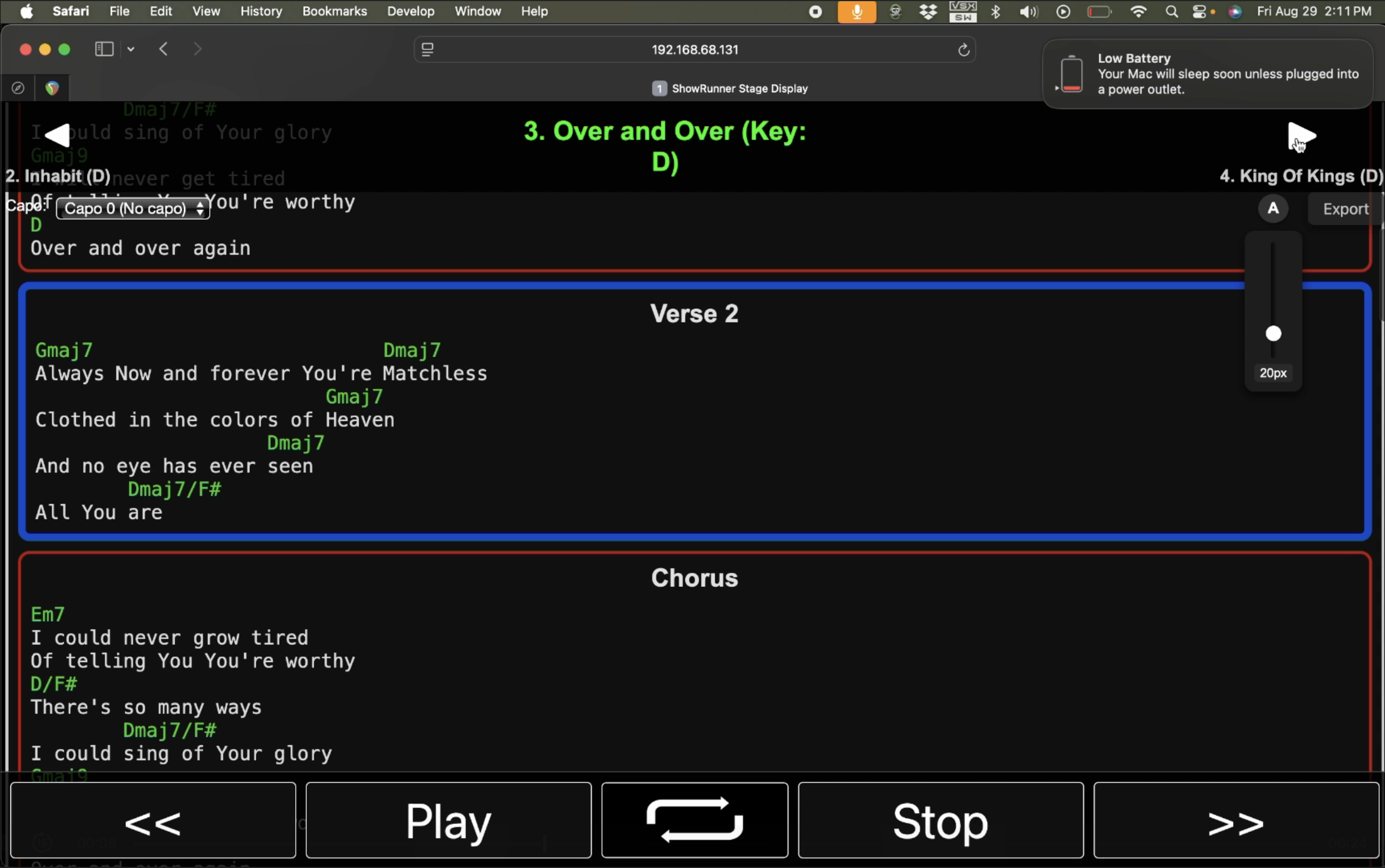This screenshot has width=1385, height=868.
Task: Select the microphone icon in the menu bar
Action: click(x=856, y=12)
